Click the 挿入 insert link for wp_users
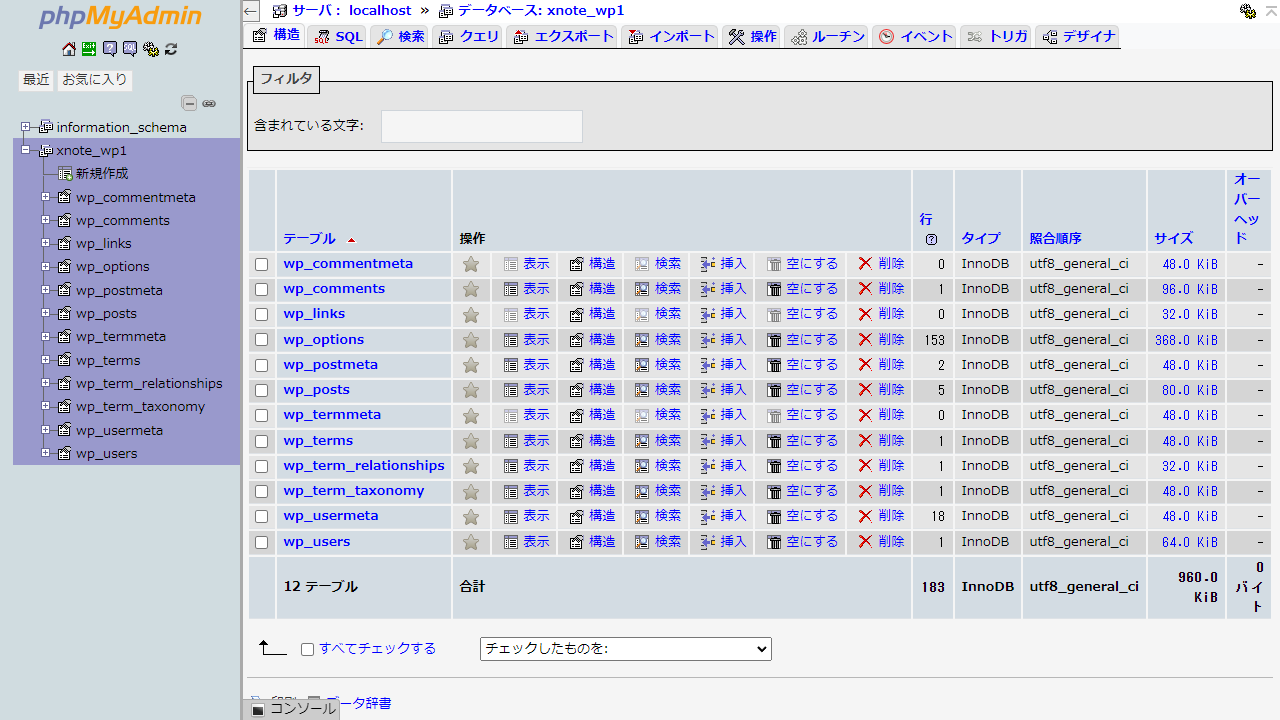Screen dimensions: 1280x720 pos(724,542)
